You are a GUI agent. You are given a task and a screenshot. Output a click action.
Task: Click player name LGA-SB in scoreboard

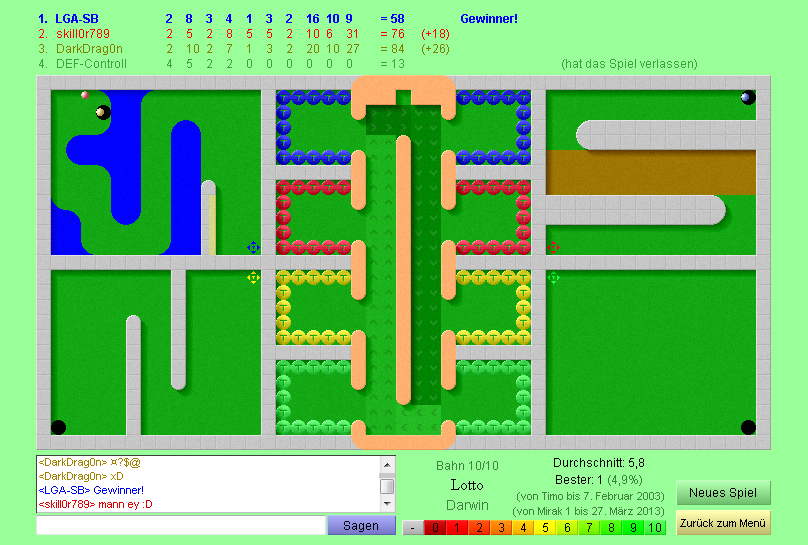[77, 19]
